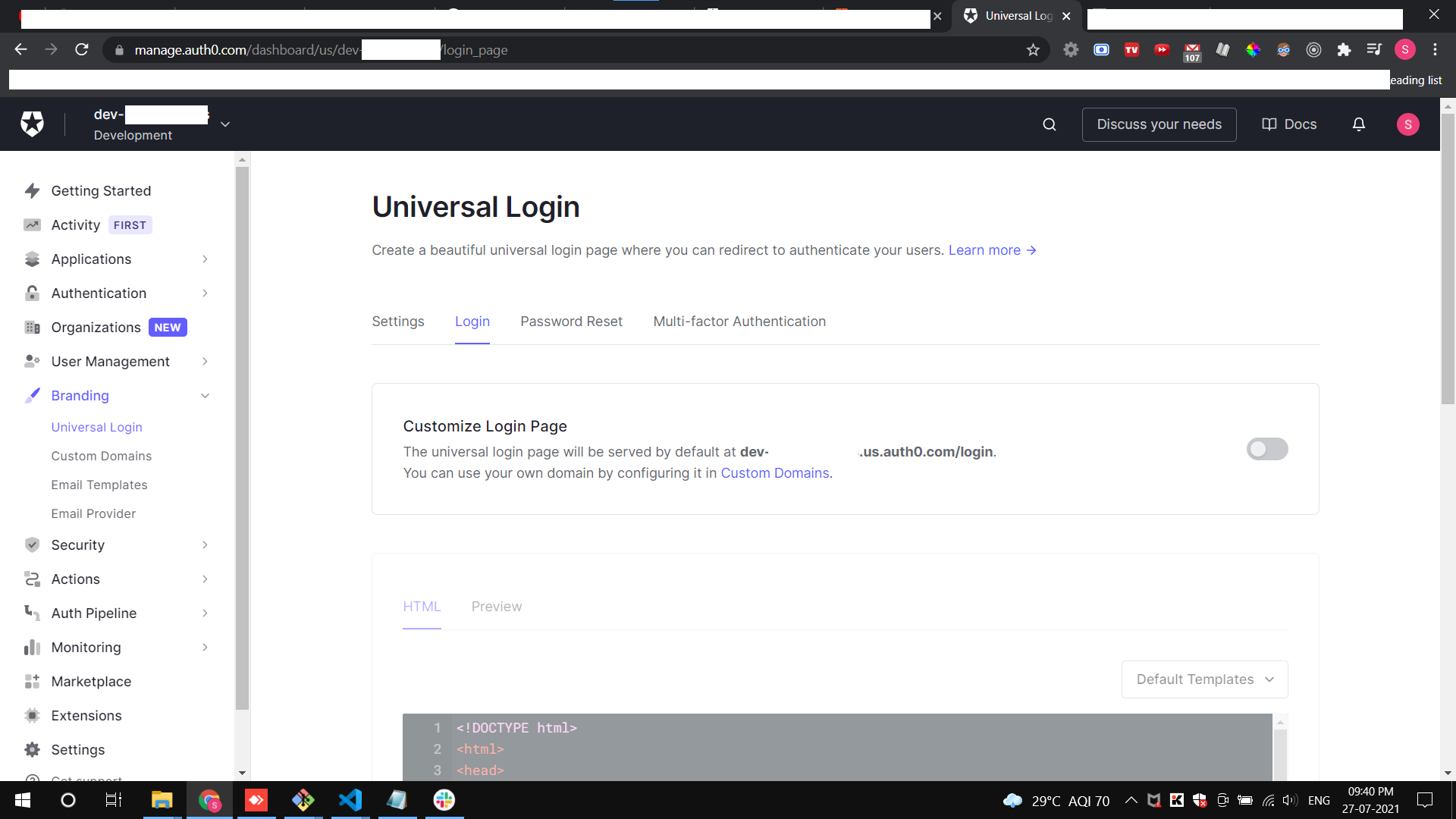This screenshot has height=819, width=1456.
Task: Switch to the Preview tab
Action: coord(497,607)
